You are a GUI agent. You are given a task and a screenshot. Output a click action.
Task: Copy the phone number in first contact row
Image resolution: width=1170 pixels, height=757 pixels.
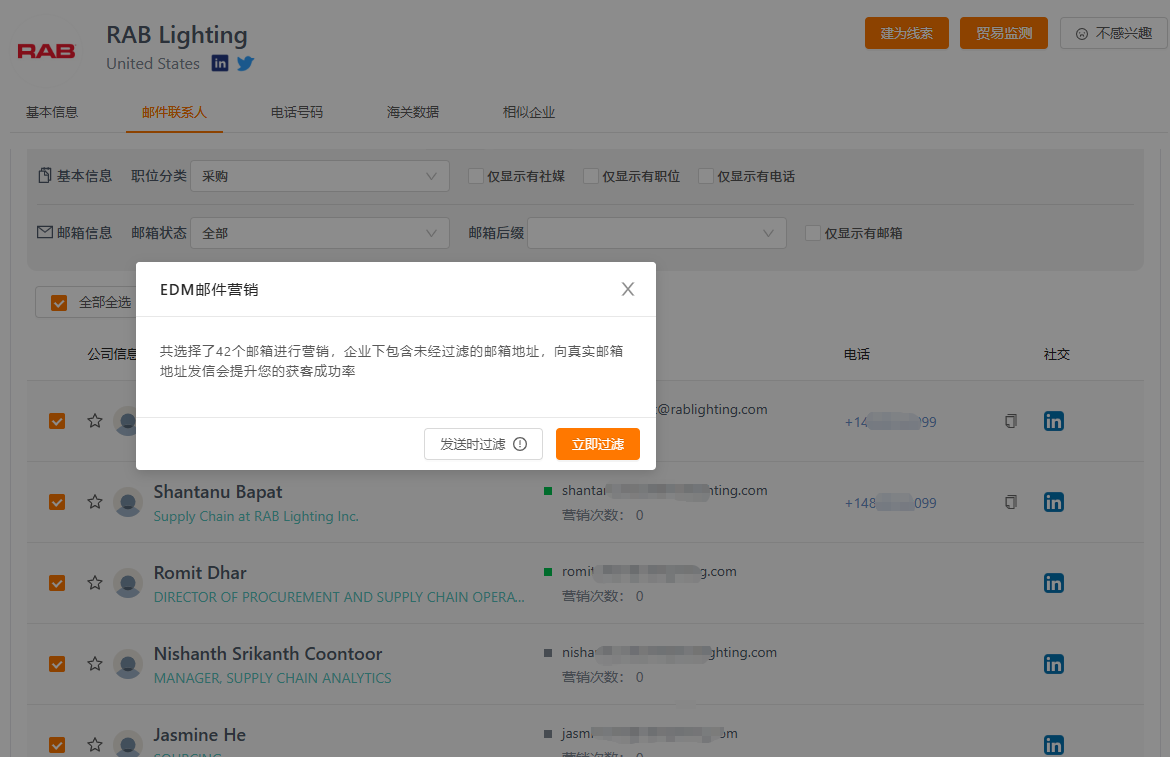click(x=1010, y=421)
